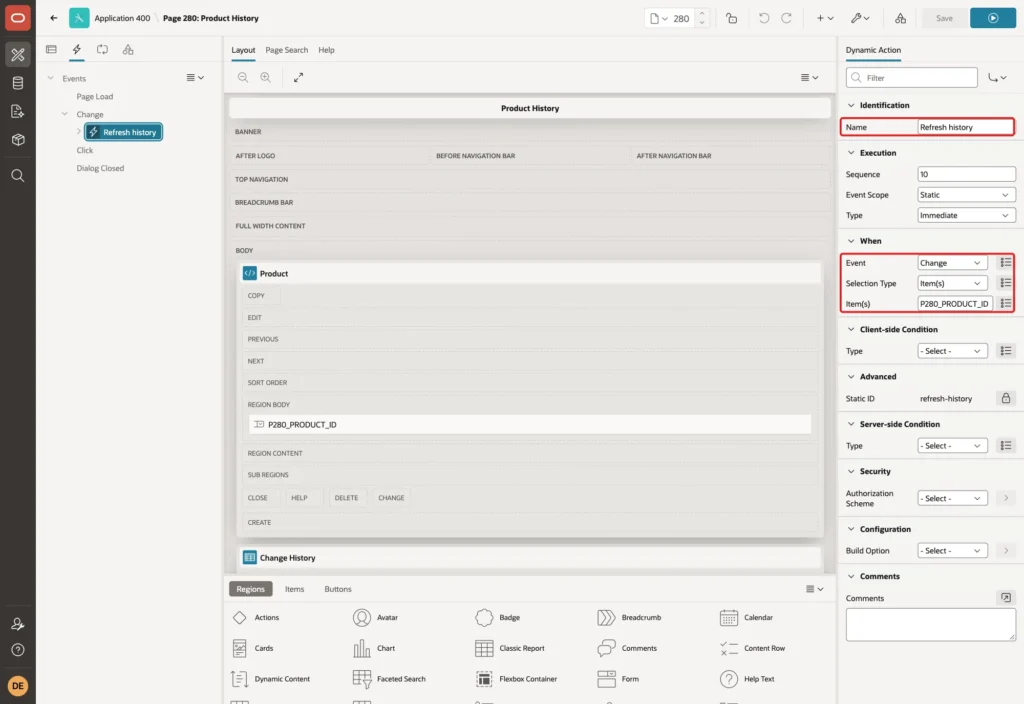This screenshot has width=1024, height=704.
Task: Open the administration user icon
Action: [x=18, y=624]
